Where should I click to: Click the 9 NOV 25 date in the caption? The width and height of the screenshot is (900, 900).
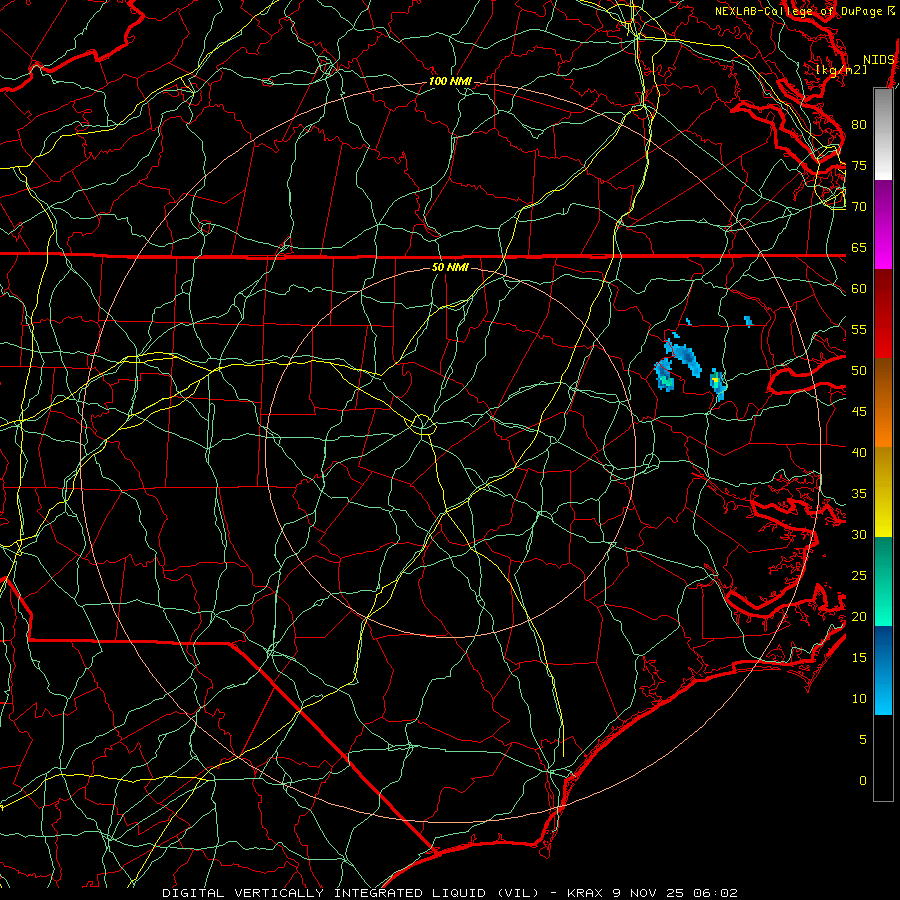649,893
